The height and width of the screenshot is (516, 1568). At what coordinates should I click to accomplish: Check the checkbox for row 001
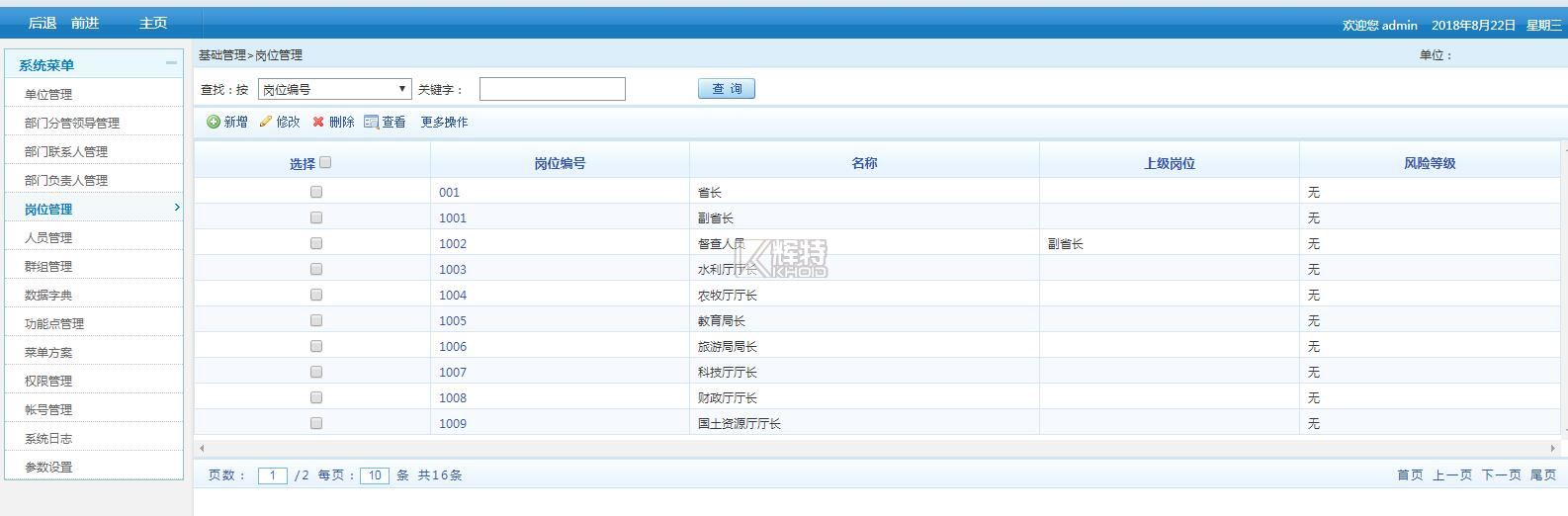316,192
